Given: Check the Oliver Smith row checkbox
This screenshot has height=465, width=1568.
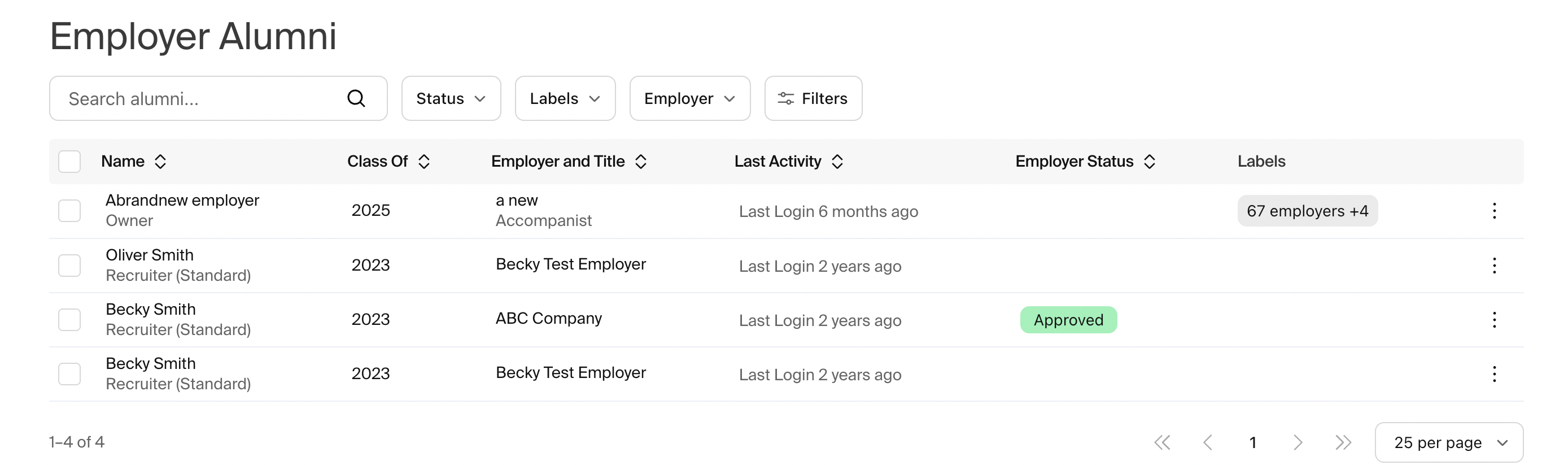Looking at the screenshot, I should pos(69,265).
